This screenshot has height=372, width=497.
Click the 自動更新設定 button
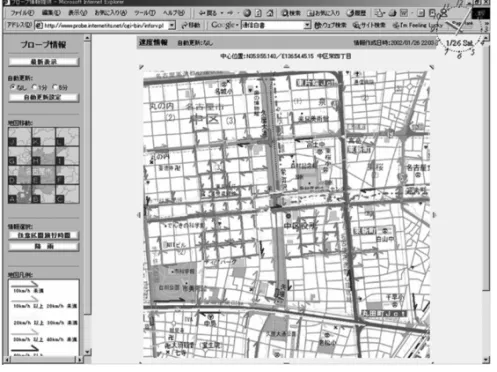point(44,97)
